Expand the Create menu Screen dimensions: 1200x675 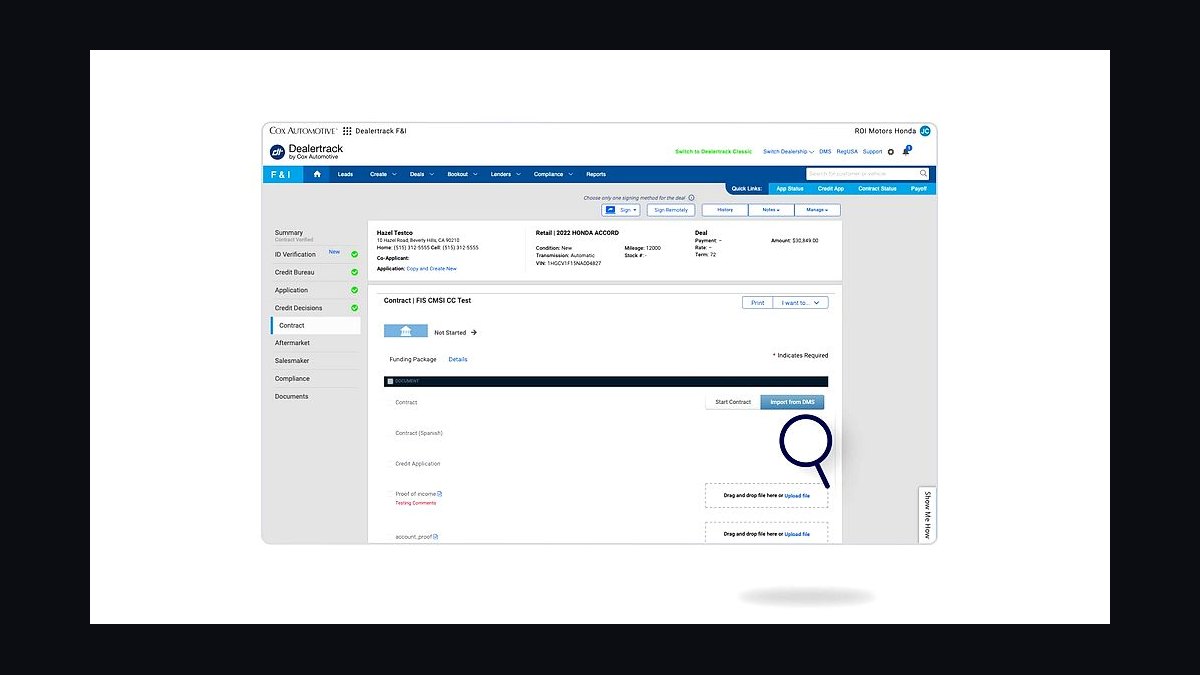383,174
